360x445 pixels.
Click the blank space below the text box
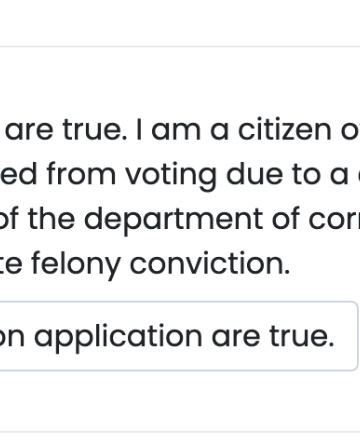tap(180, 400)
